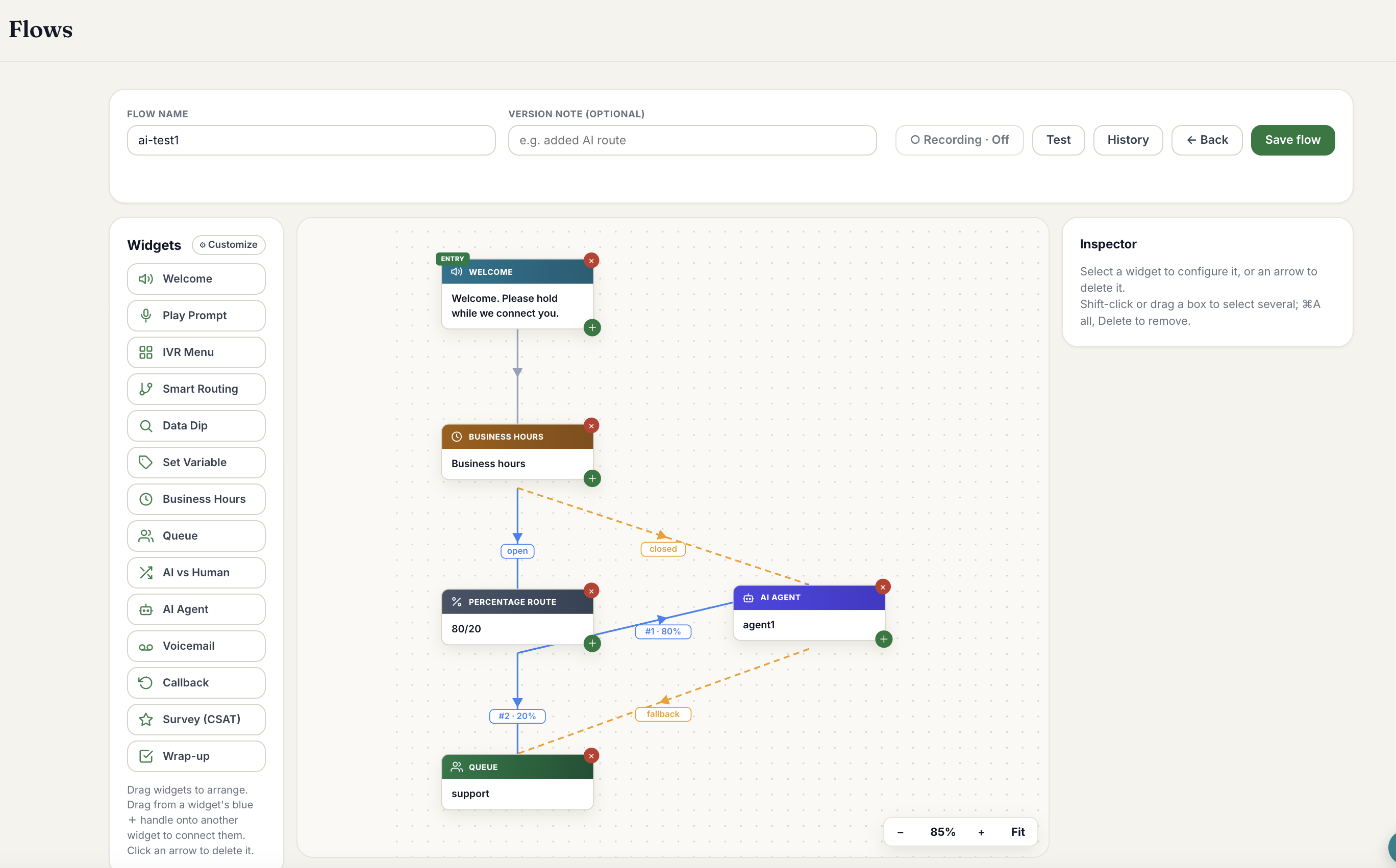Zoom in the canvas with plus
The height and width of the screenshot is (868, 1396).
click(981, 832)
